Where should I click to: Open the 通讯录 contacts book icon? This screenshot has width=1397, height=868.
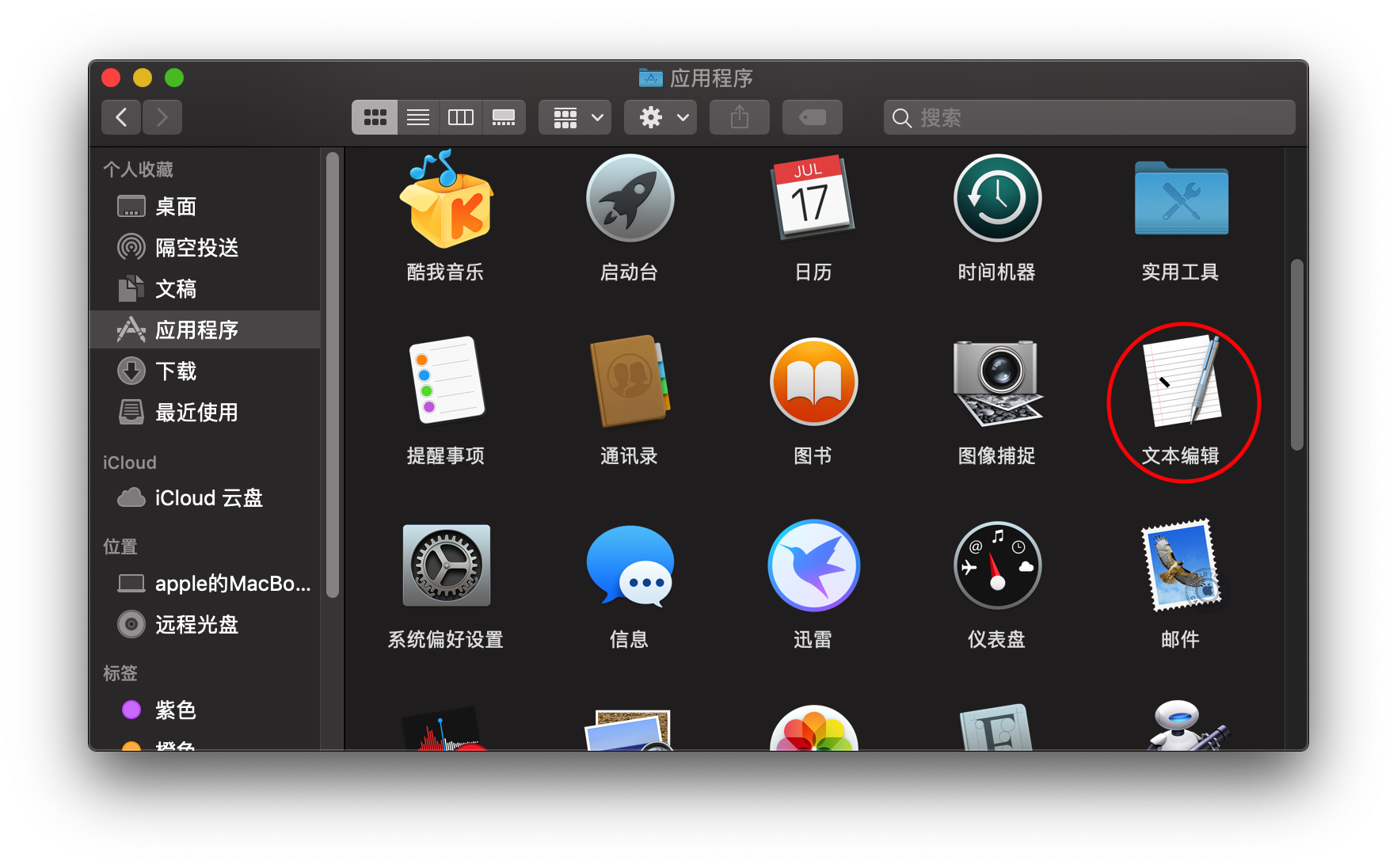click(630, 381)
